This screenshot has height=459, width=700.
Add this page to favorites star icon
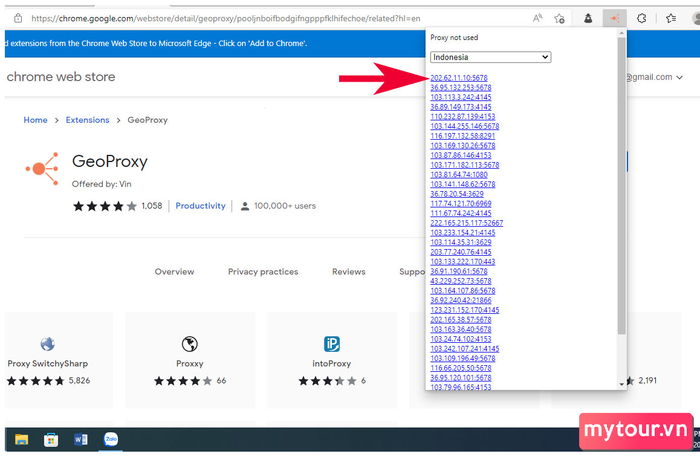click(559, 18)
